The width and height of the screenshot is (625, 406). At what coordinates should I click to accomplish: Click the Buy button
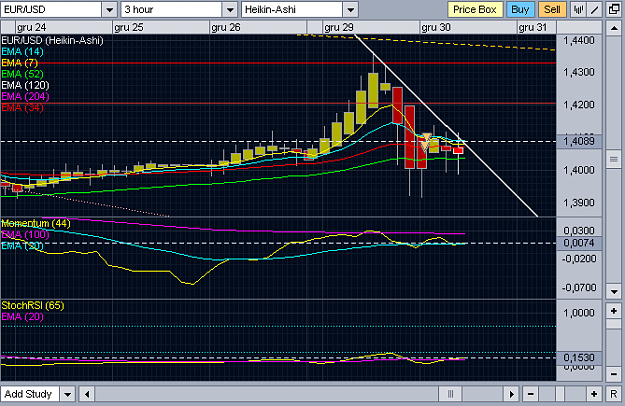[x=520, y=10]
